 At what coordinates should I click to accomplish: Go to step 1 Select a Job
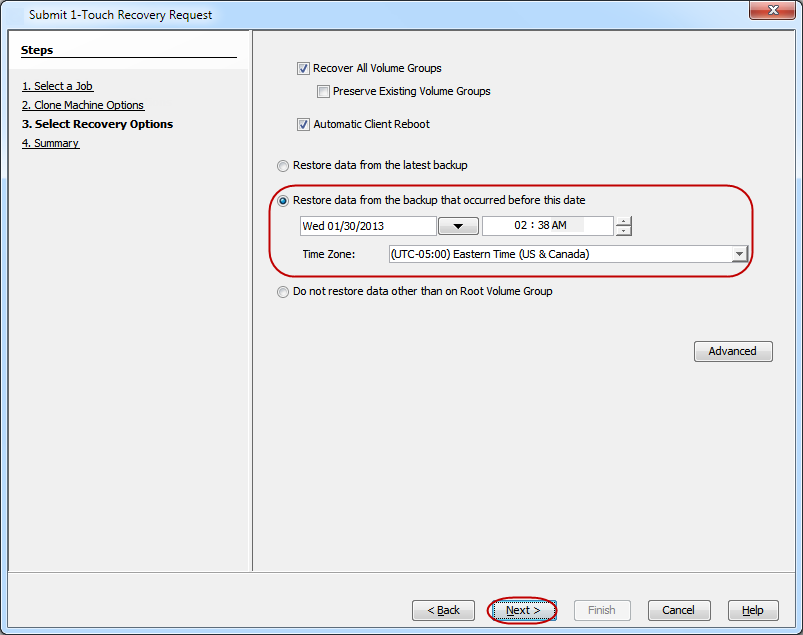[58, 86]
